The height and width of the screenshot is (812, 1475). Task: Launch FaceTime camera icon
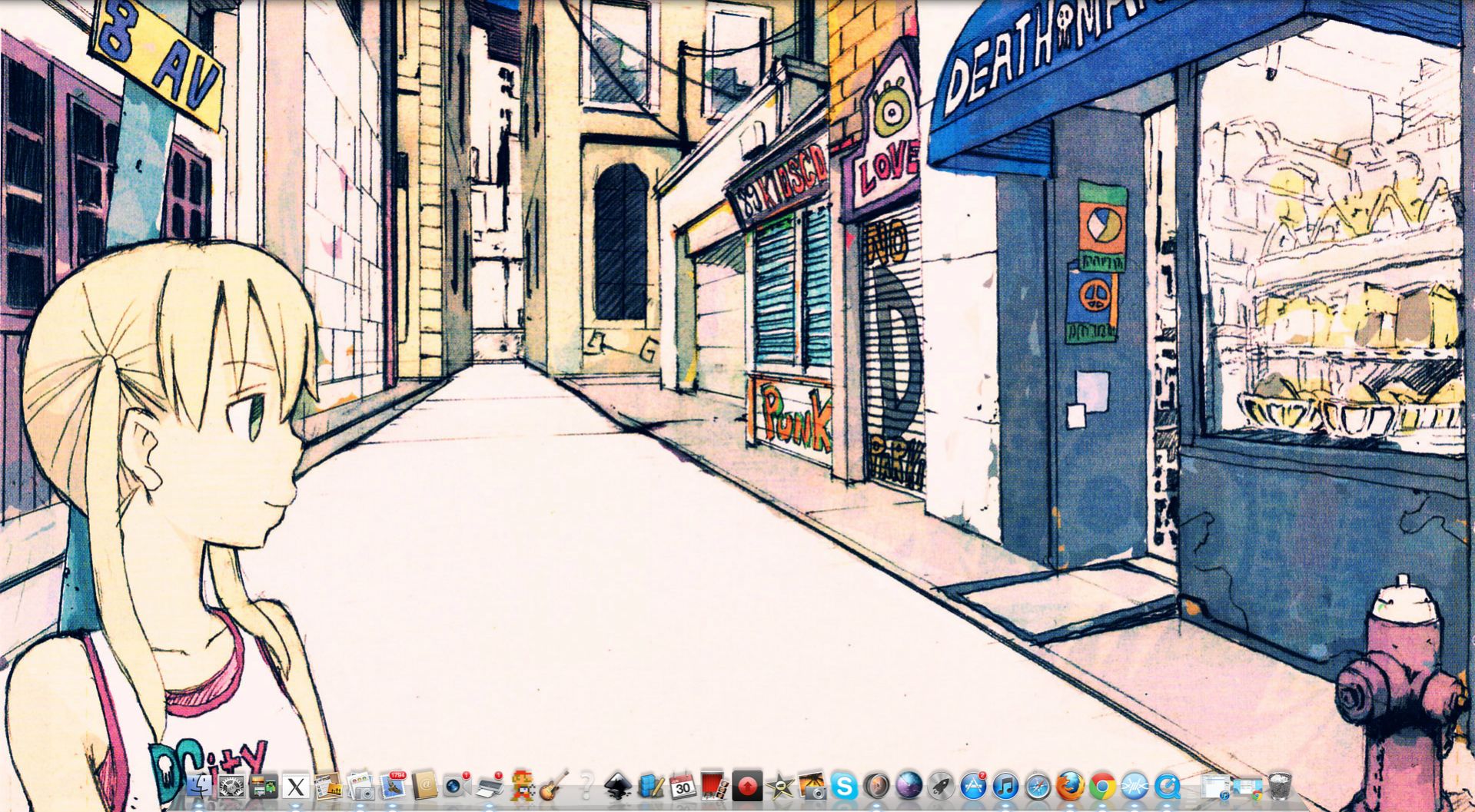click(457, 786)
